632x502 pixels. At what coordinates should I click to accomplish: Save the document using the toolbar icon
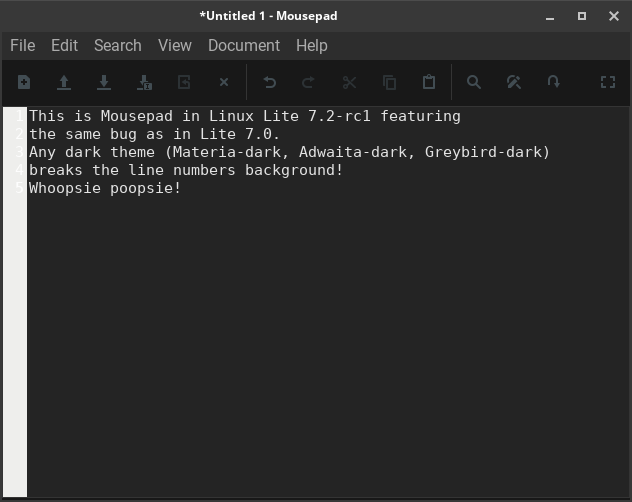pyautogui.click(x=104, y=83)
